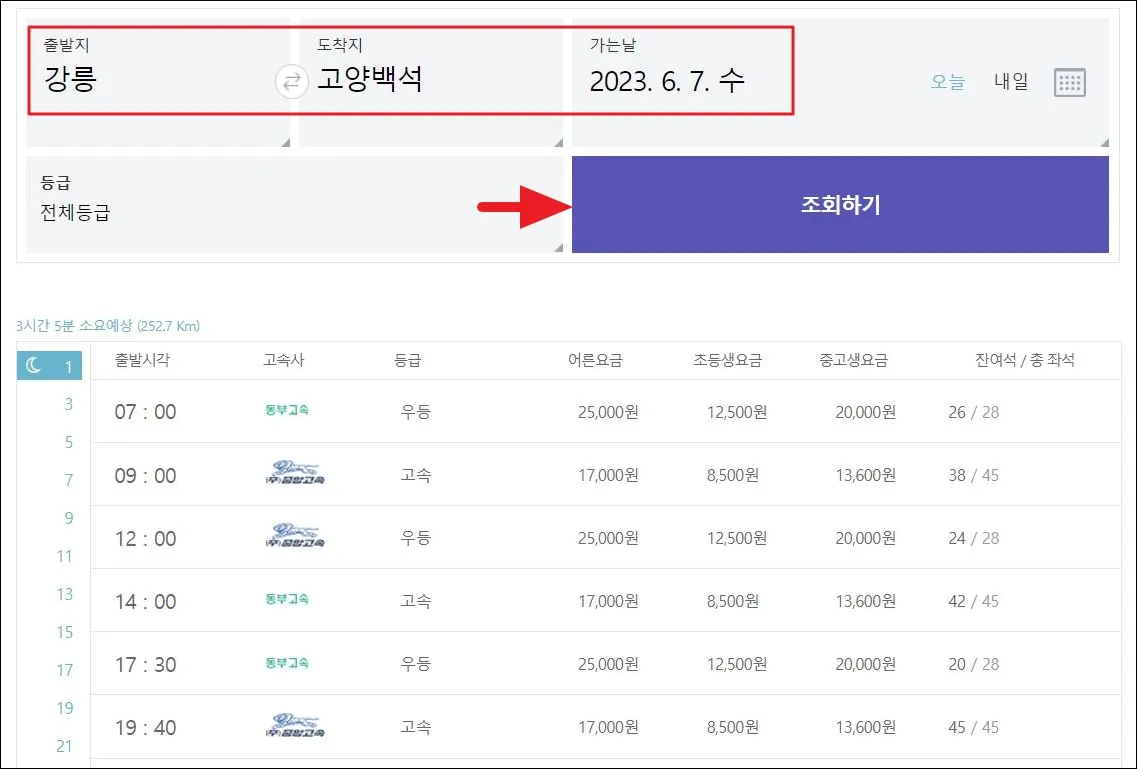Screen dimensions: 1137x769
Task: Click the 3시간 5분 travel time link
Action: click(x=105, y=326)
